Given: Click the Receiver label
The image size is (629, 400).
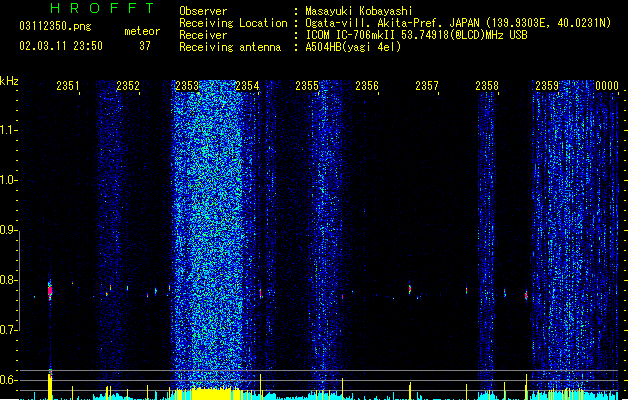Looking at the screenshot, I should coord(203,35).
